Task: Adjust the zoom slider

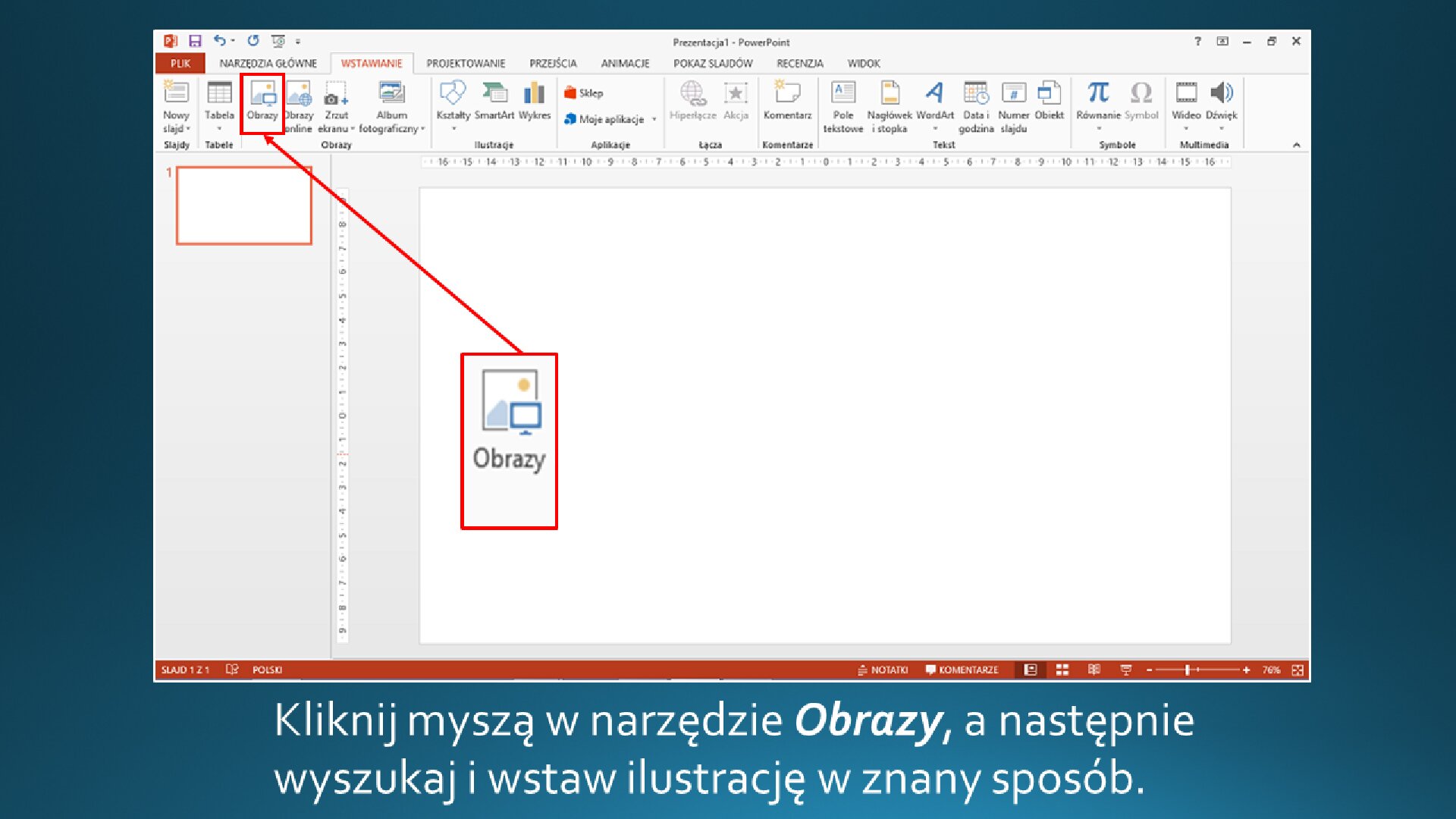Action: tap(1187, 670)
